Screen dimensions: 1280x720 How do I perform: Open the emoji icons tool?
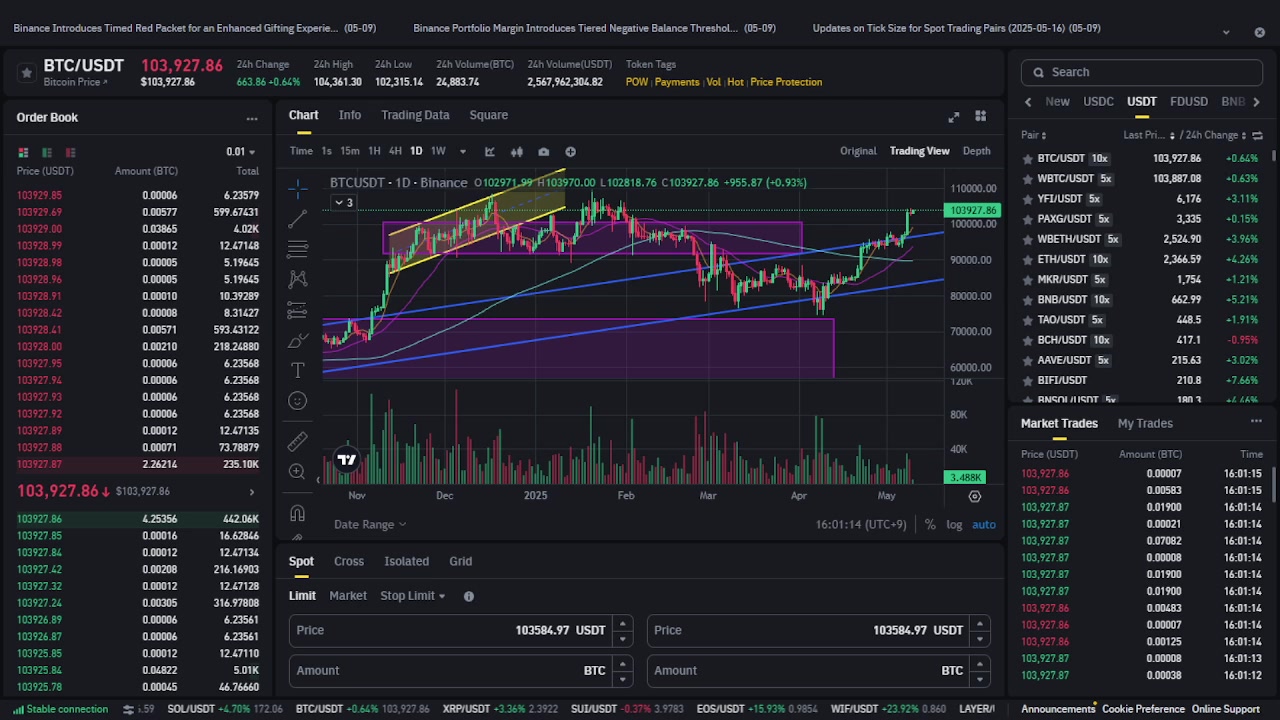click(x=297, y=401)
